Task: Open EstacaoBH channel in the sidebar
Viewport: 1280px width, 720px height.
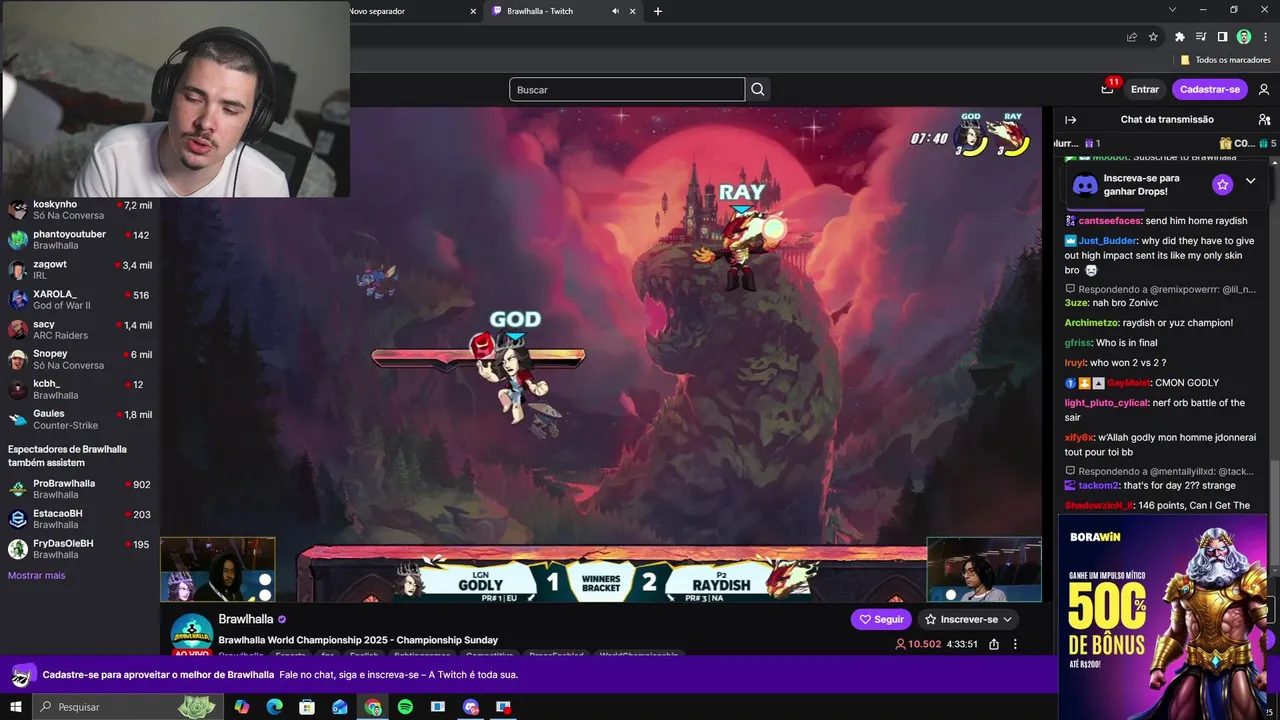Action: coord(80,519)
